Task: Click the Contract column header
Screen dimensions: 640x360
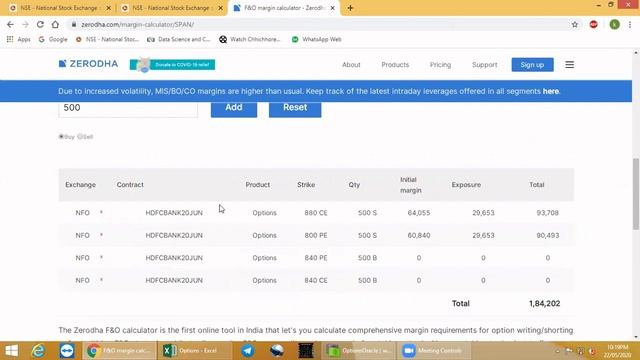Action: [130, 184]
